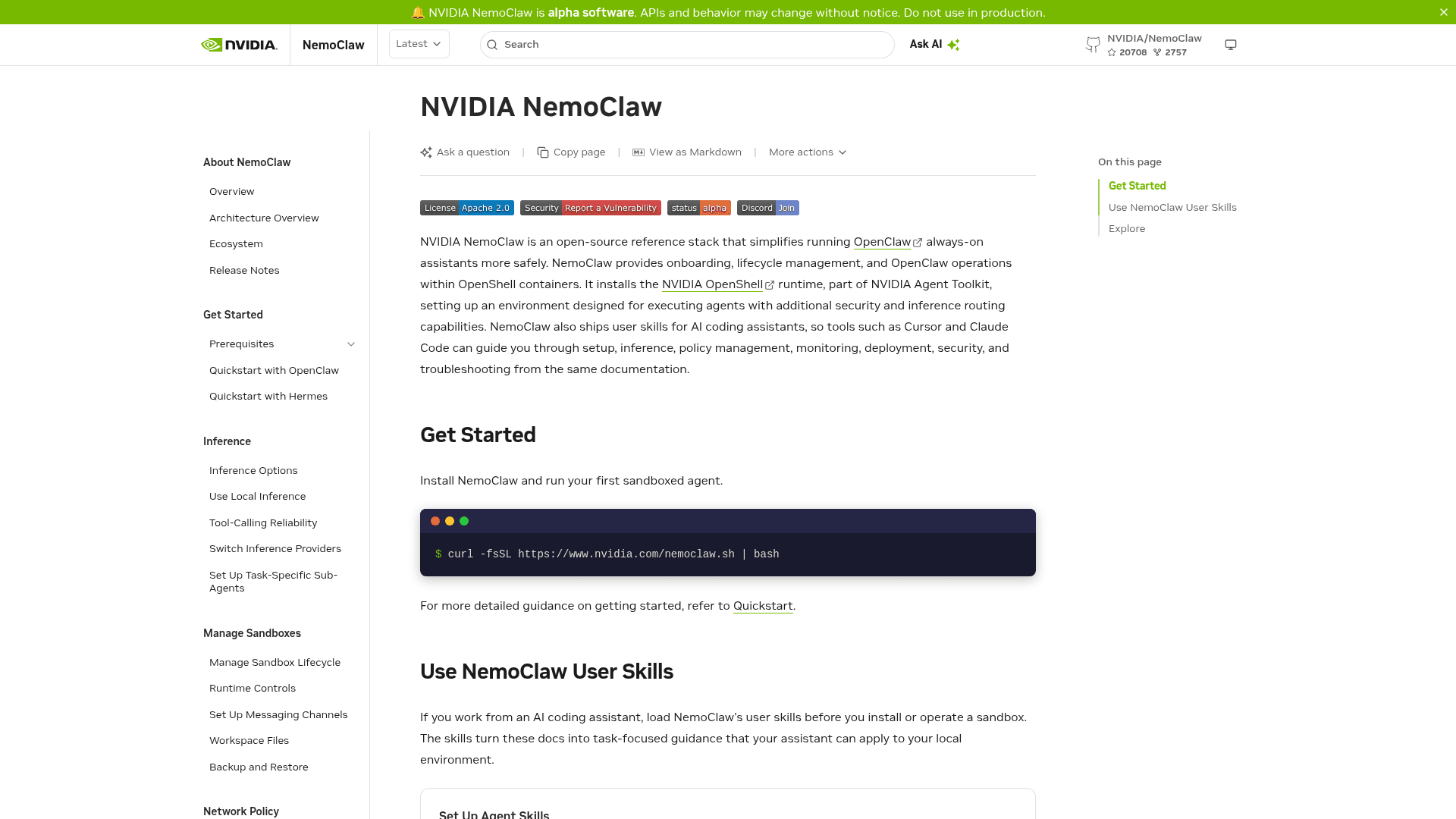Click the Discord Join badge
The height and width of the screenshot is (819, 1456).
pyautogui.click(x=768, y=208)
